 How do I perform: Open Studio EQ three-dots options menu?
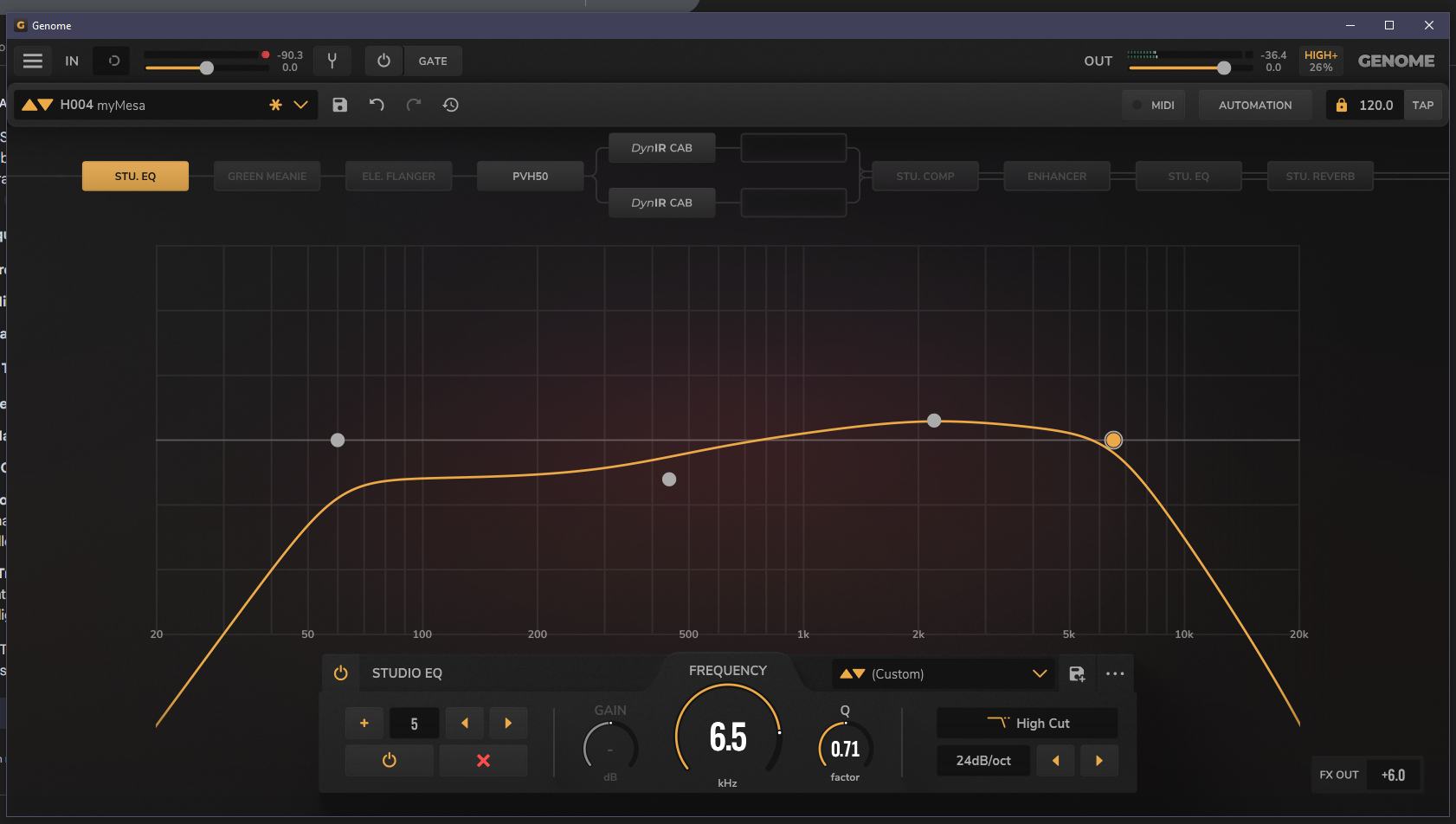tap(1115, 673)
